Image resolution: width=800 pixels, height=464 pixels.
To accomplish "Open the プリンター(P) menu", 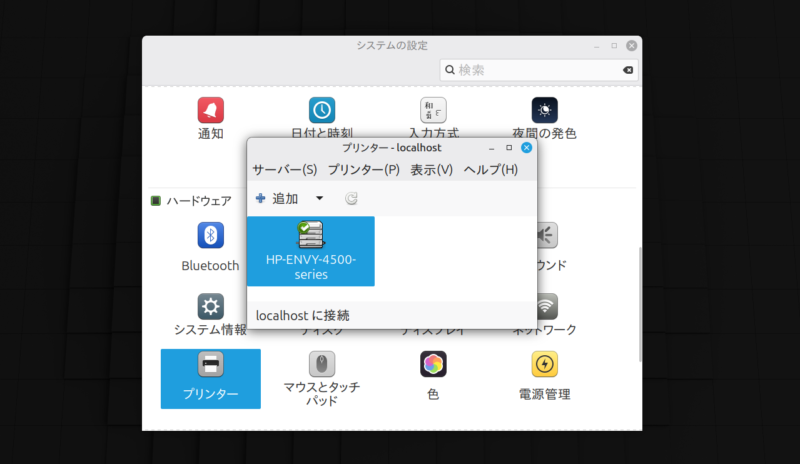I will click(x=363, y=170).
